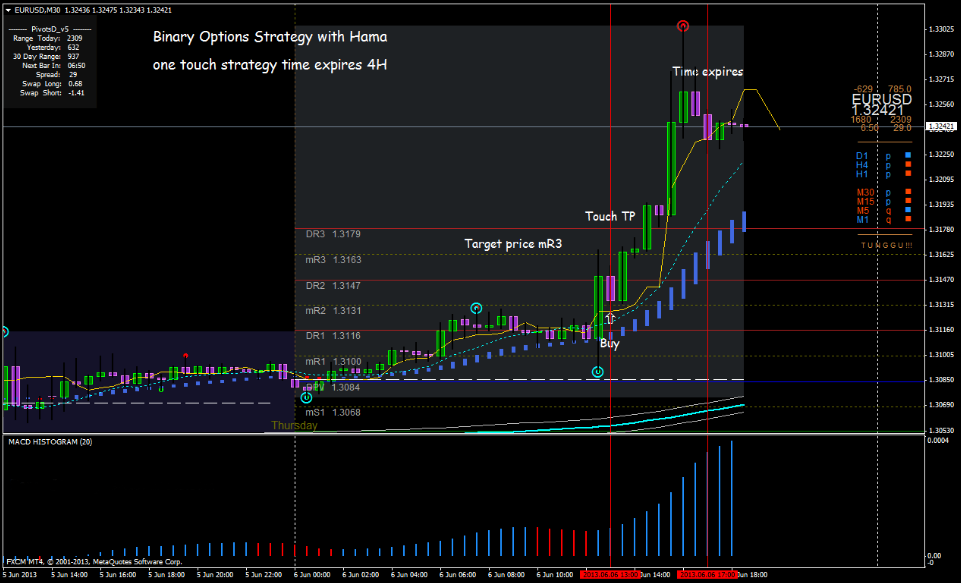Select the 'one touch strategy time expires 4H' text
961x583 pixels.
pyautogui.click(x=270, y=64)
